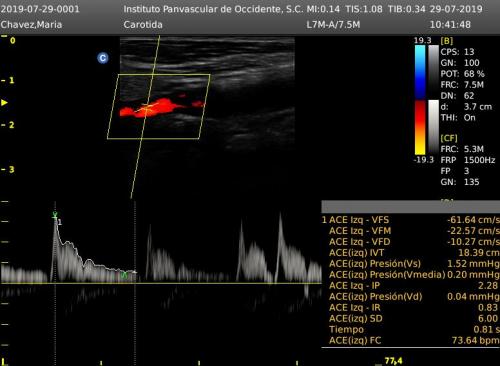The image size is (500, 366).
Task: Click the grayscale B-mode map bar
Action: [x=433, y=72]
